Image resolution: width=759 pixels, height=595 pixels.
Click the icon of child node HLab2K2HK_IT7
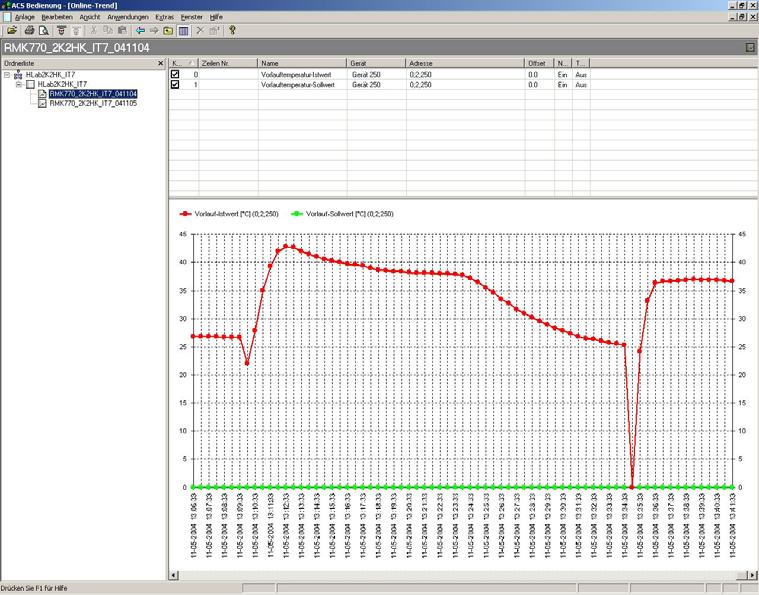pyautogui.click(x=30, y=84)
